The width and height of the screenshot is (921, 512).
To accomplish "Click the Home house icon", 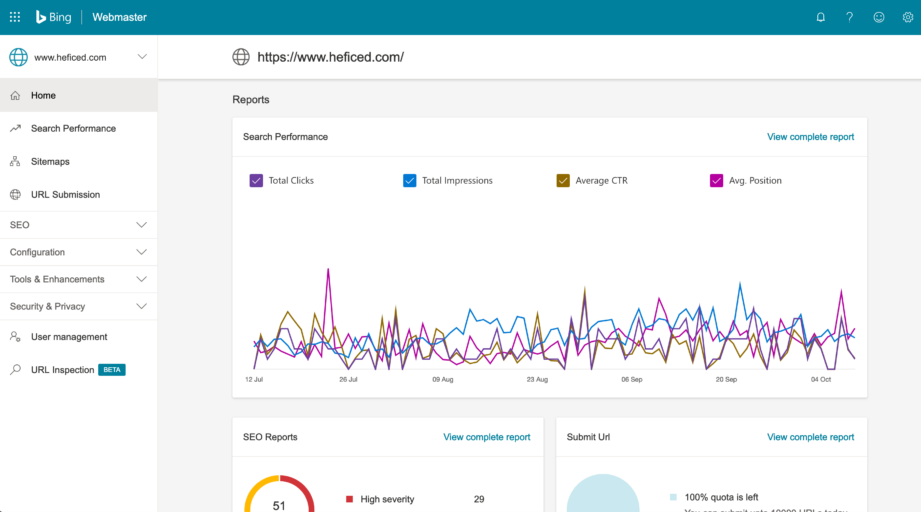I will [x=15, y=95].
